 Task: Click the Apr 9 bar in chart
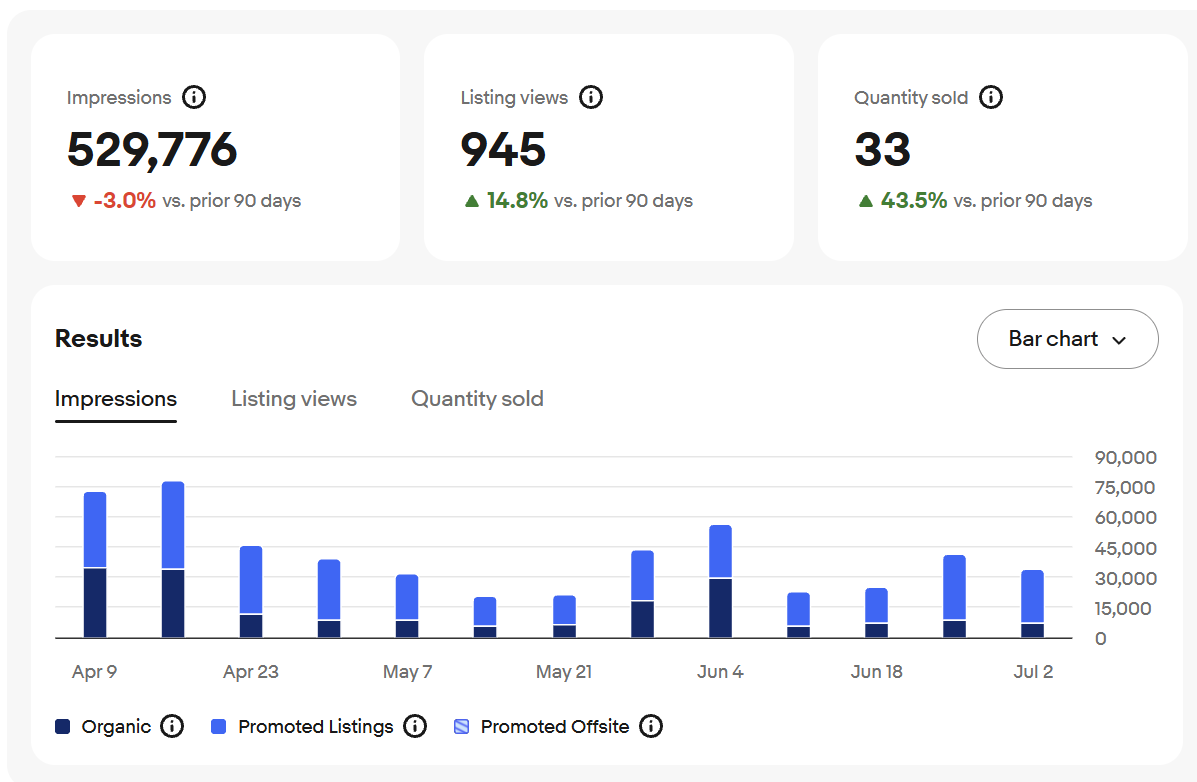(x=95, y=565)
